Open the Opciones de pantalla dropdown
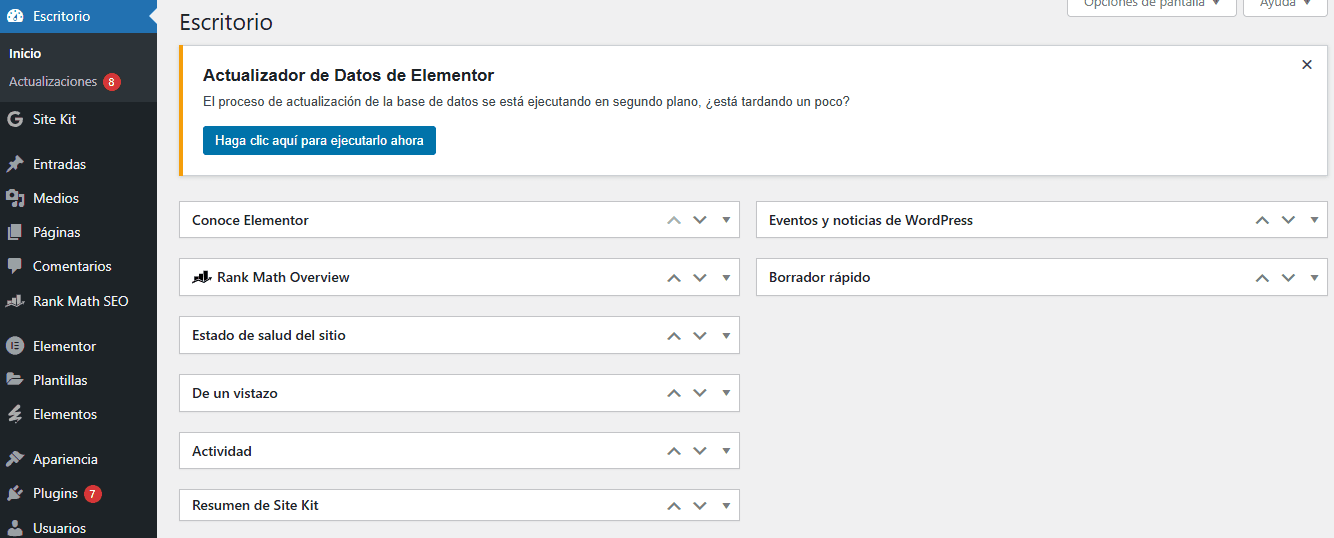Image resolution: width=1334 pixels, height=538 pixels. (x=1152, y=5)
